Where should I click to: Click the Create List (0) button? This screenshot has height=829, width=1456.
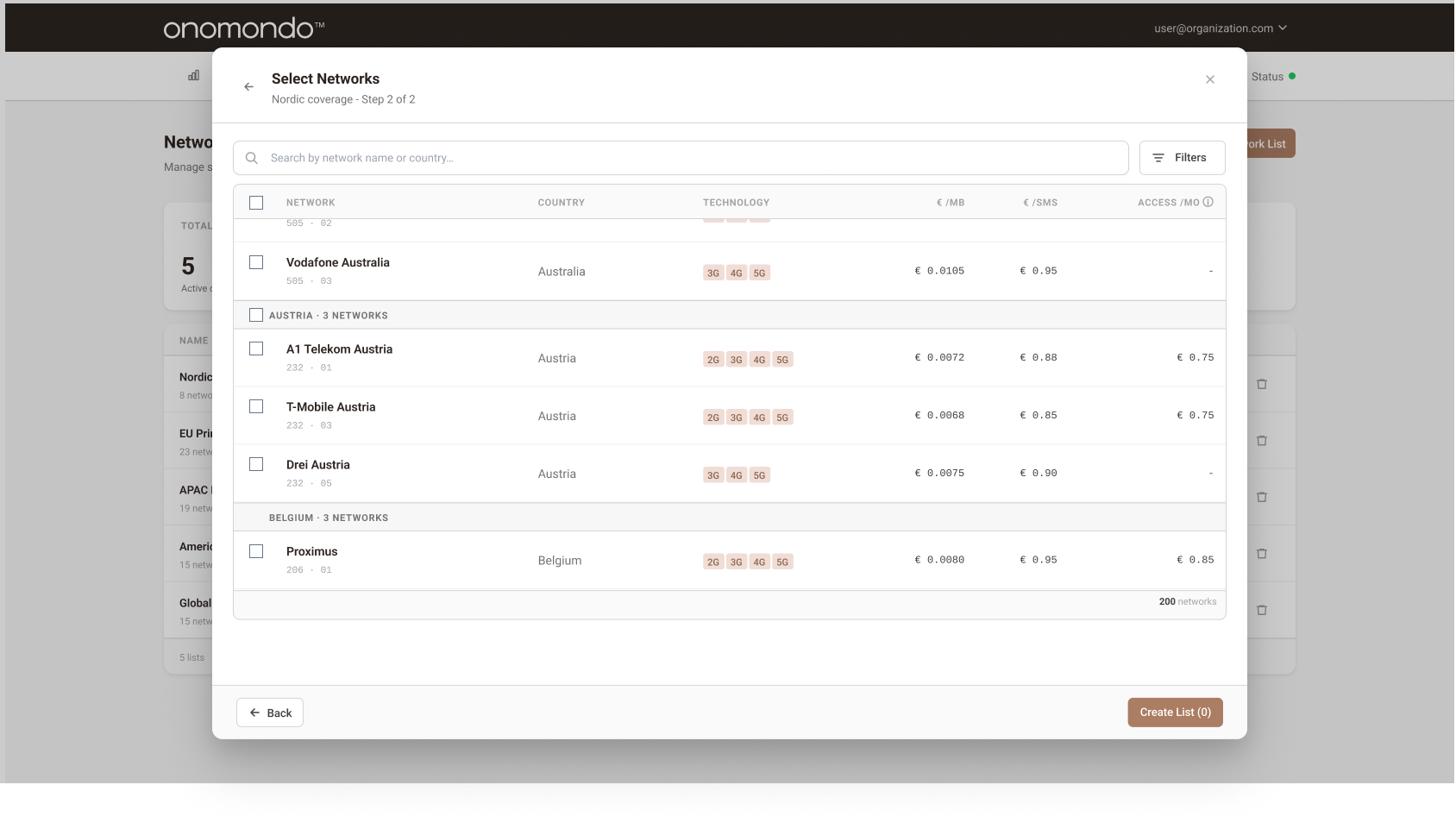click(1174, 712)
